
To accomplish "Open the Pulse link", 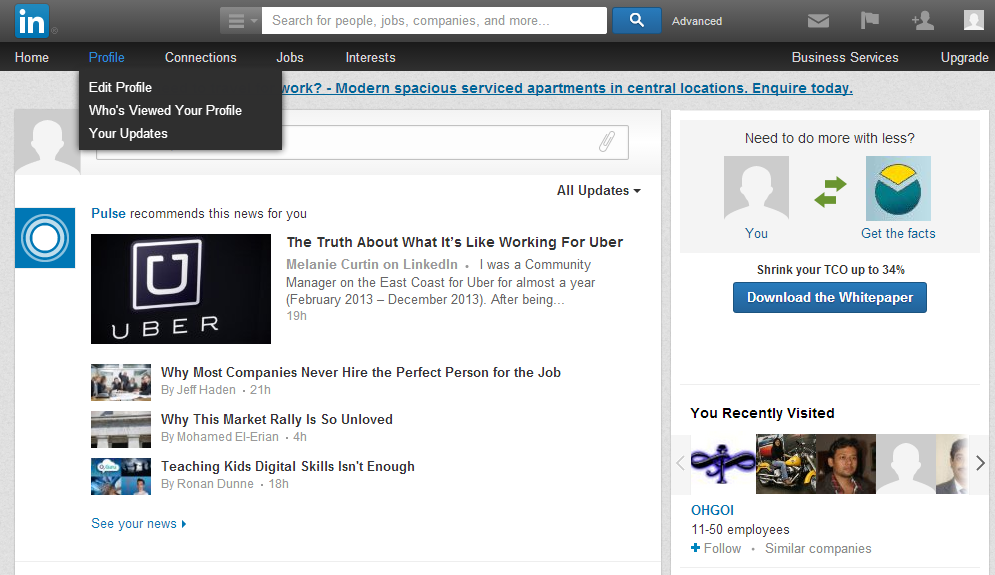I will (109, 213).
